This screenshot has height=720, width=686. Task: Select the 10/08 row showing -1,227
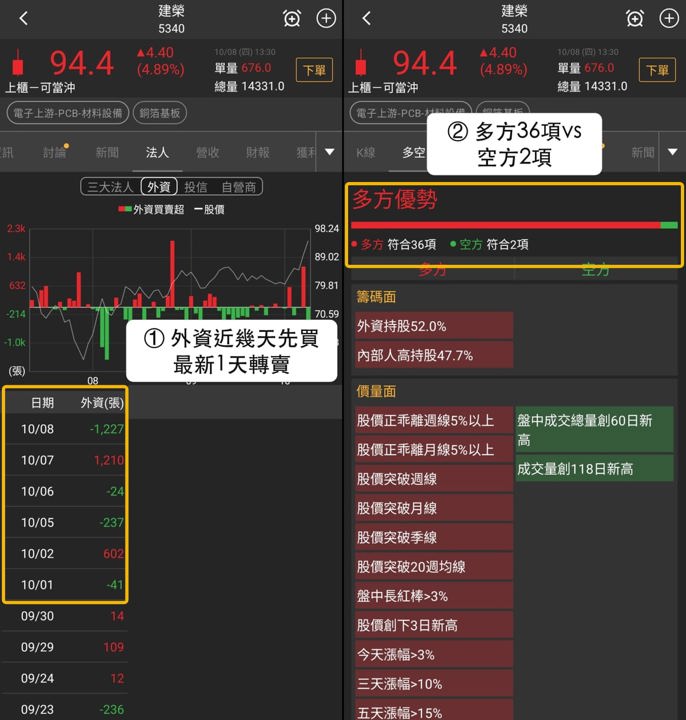(65, 429)
